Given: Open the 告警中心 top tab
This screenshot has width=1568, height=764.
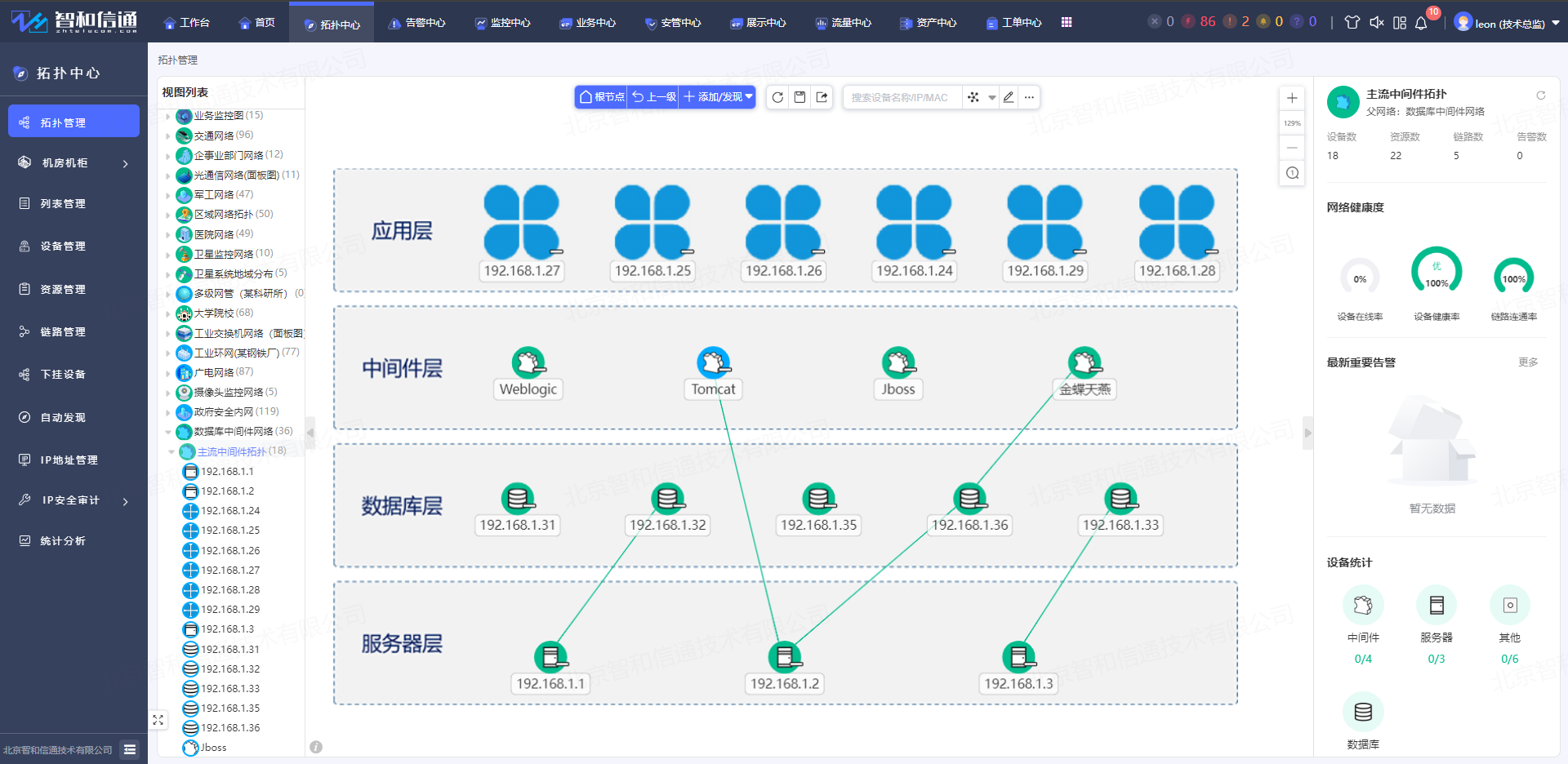Looking at the screenshot, I should pyautogui.click(x=416, y=23).
